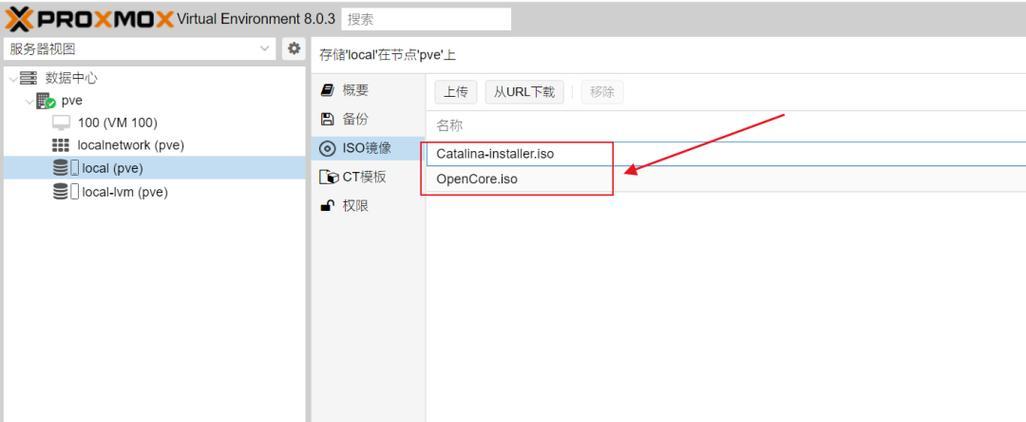The width and height of the screenshot is (1026, 422).
Task: Select the 数据中心 datacenter icon
Action: coord(28,79)
